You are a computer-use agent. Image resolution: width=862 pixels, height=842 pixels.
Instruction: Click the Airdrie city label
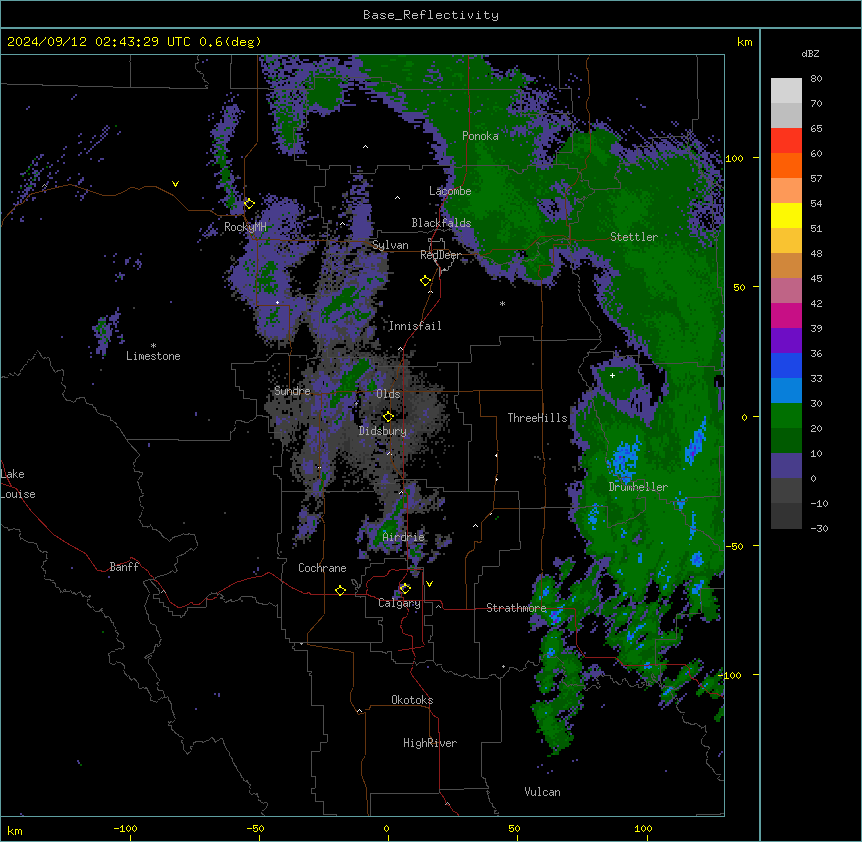[x=403, y=537]
